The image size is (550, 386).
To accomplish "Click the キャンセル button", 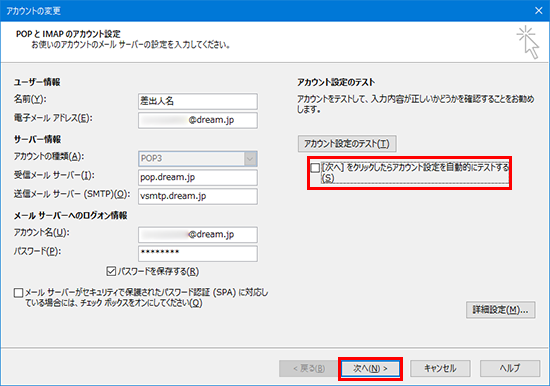I will [440, 368].
